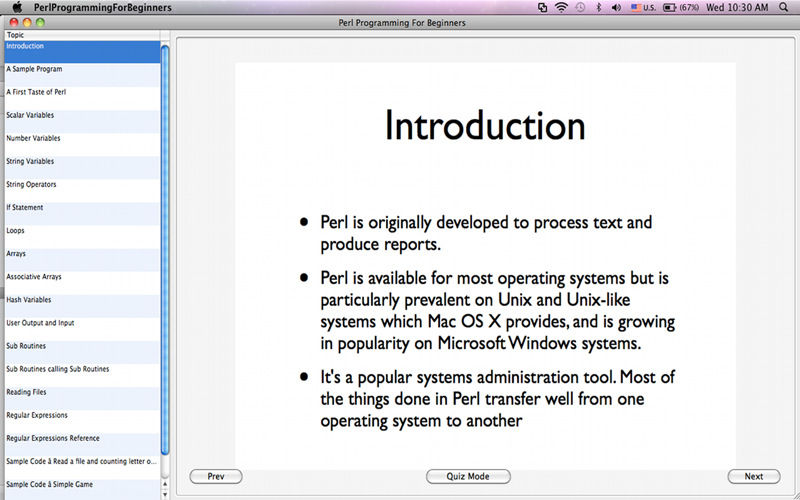Viewport: 800px width, 500px height.
Task: Click the topic list scrollbar thumb
Action: 165,250
